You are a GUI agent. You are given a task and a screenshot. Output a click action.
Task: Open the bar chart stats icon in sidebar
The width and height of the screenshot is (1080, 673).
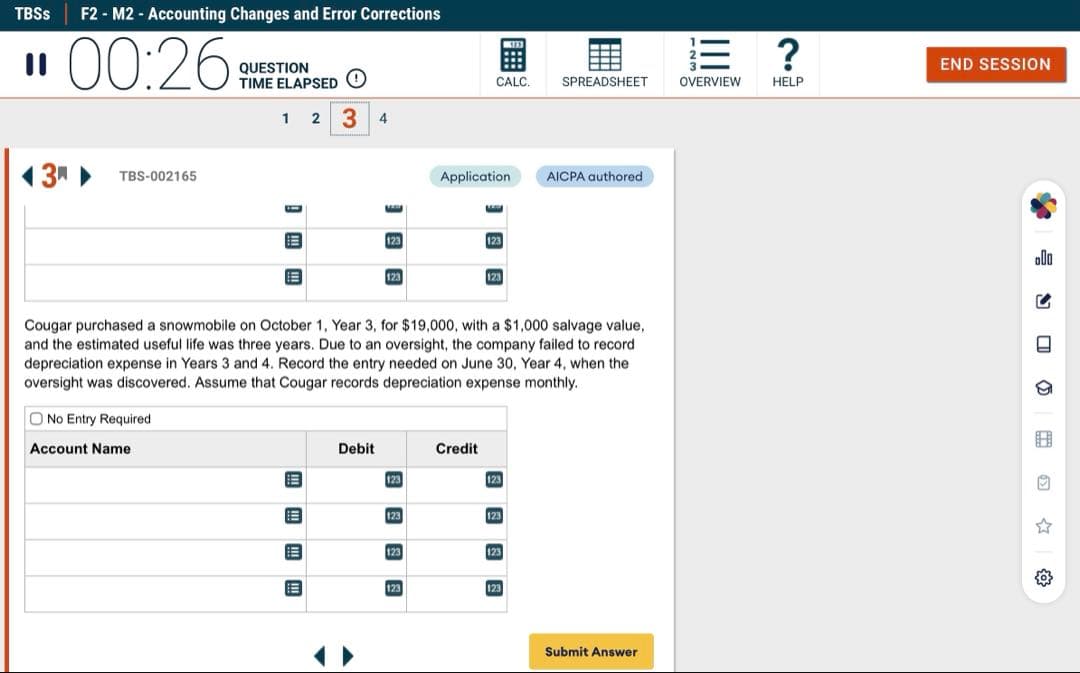coord(1043,258)
